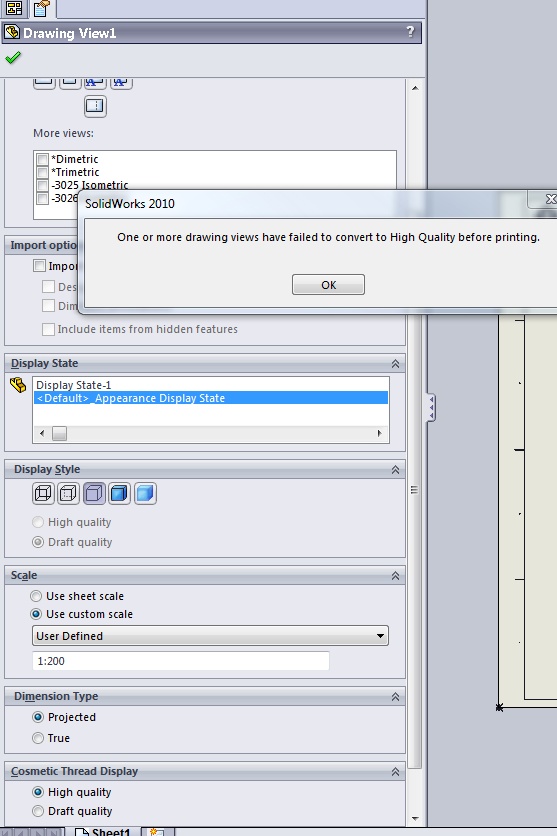This screenshot has height=836, width=557.
Task: Select True dimension type
Action: (38, 738)
